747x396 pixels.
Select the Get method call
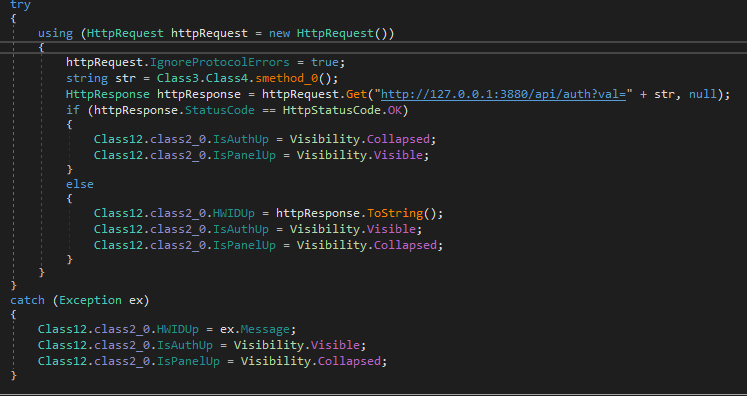tap(356, 94)
